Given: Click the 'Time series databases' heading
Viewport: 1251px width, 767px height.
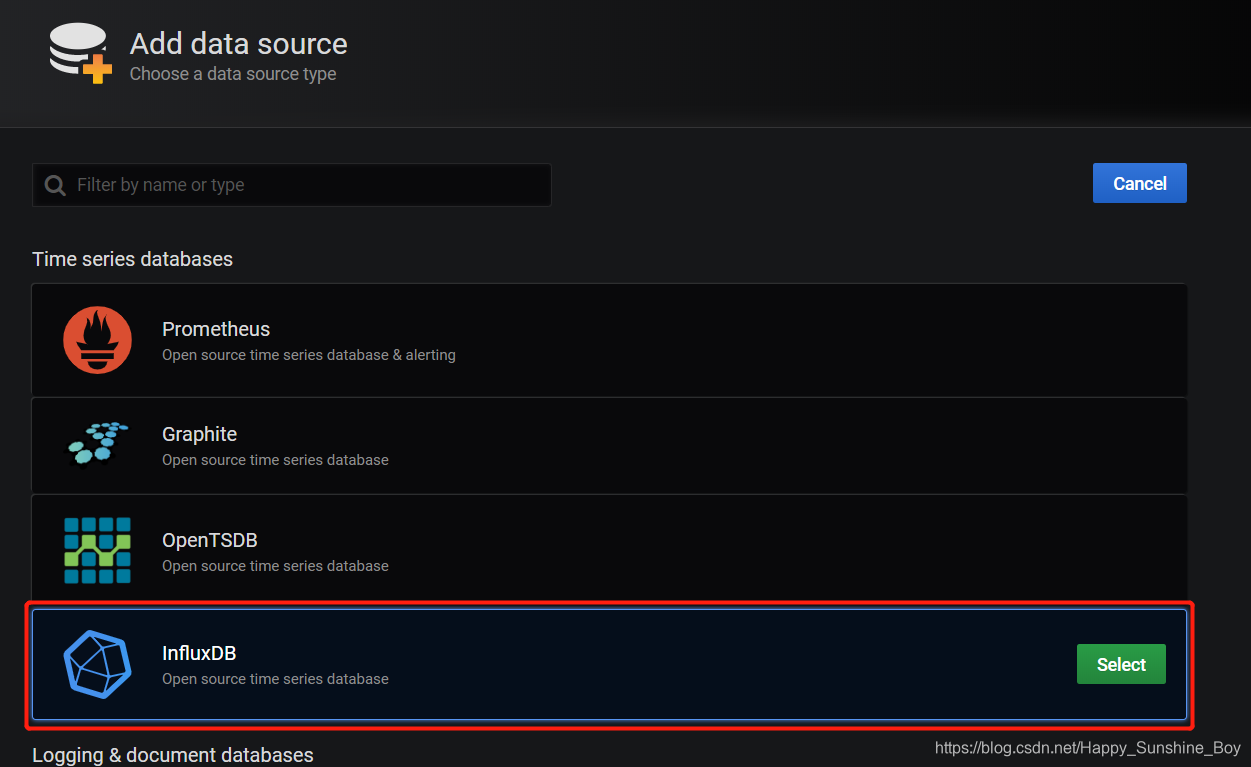Looking at the screenshot, I should [132, 259].
